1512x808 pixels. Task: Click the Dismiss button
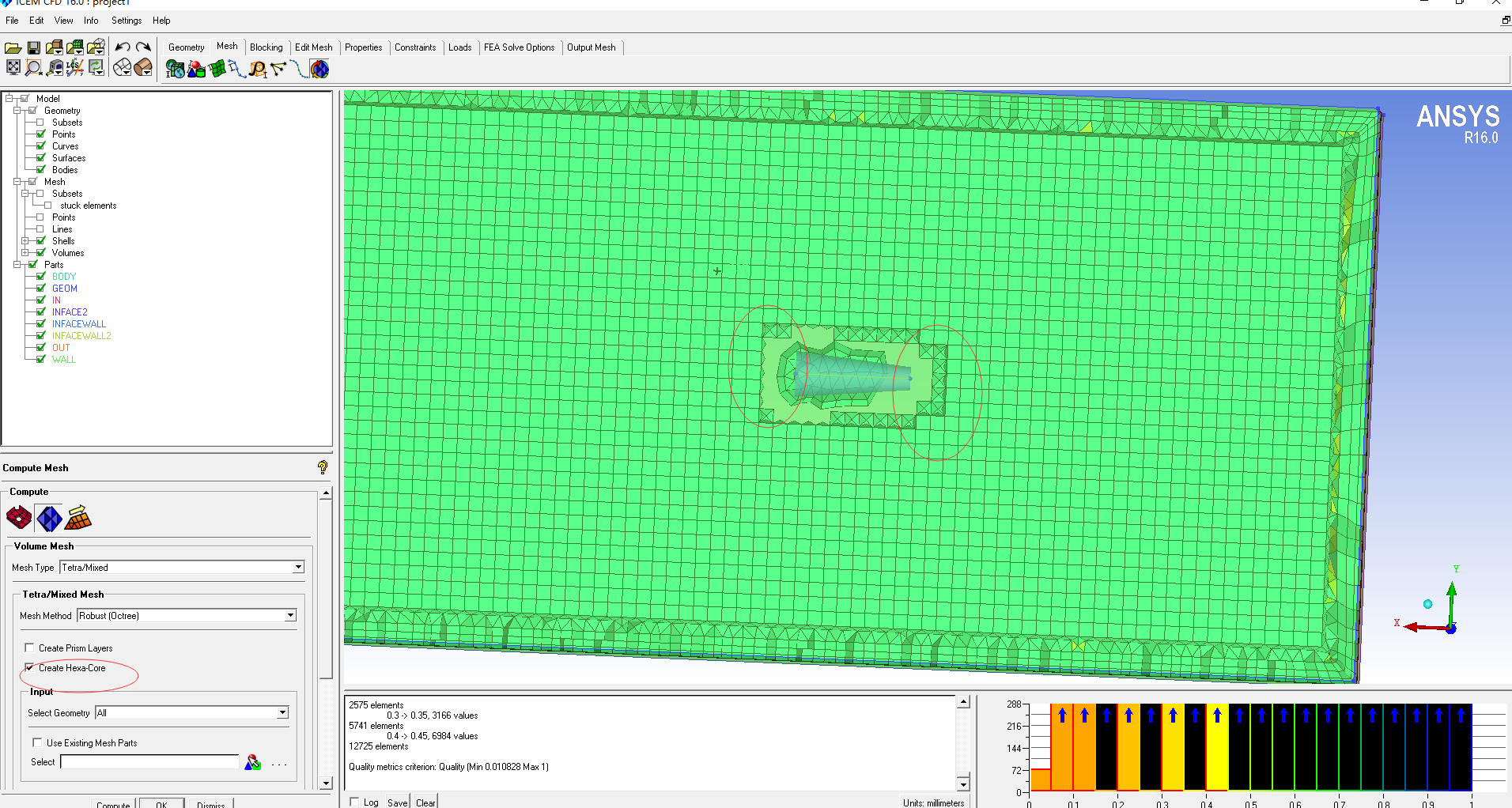click(x=210, y=804)
